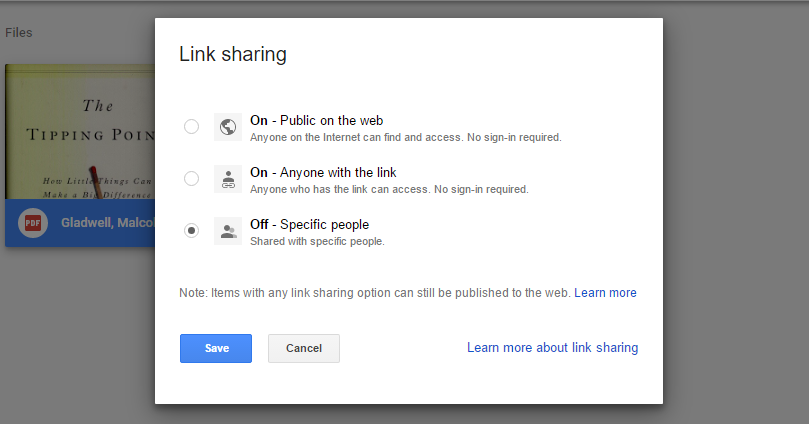The image size is (809, 424).
Task: Click the "On - Anyone with the link" label
Action: (x=323, y=172)
